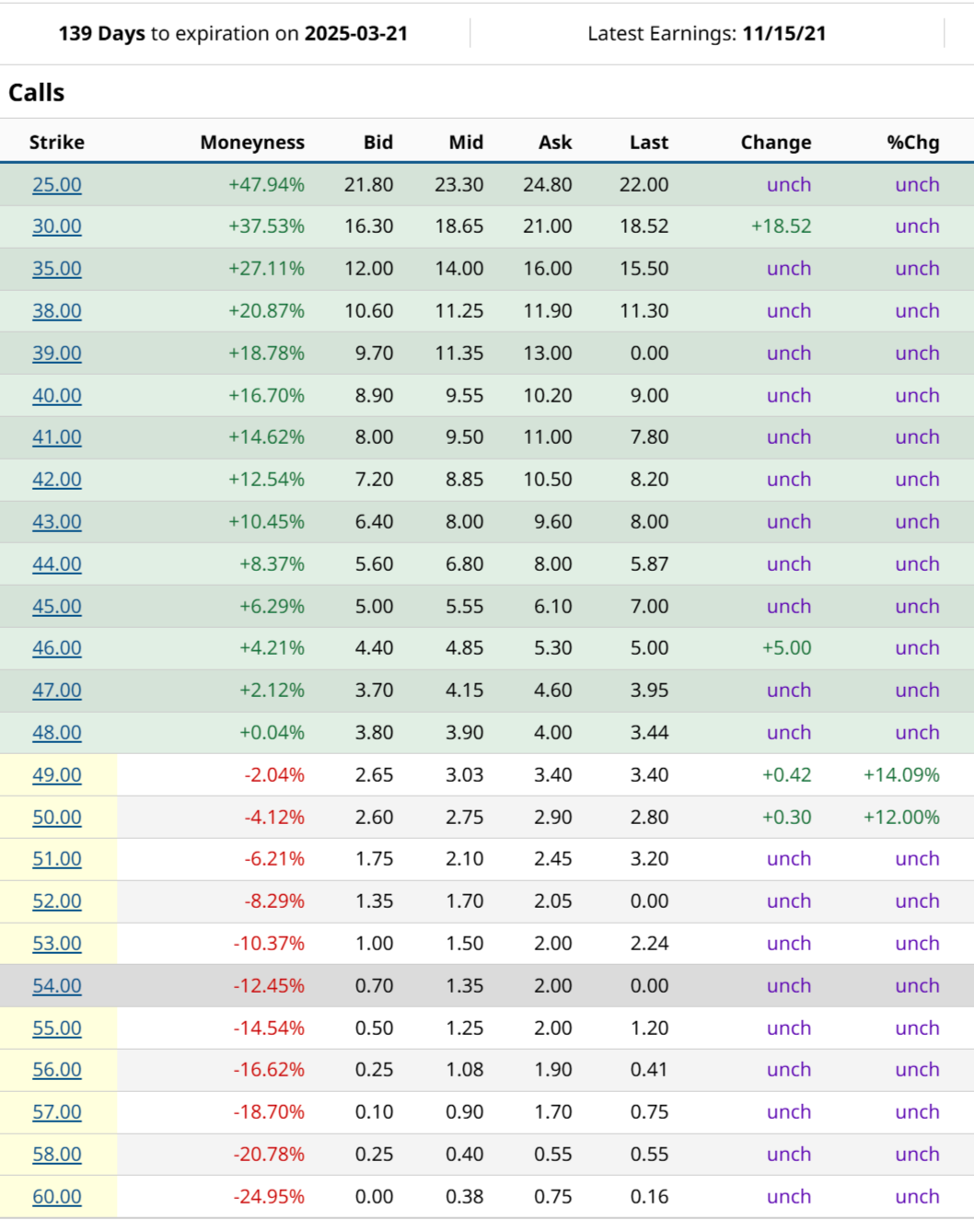Click the +18.52 change value
This screenshot has width=974, height=1232.
pos(781,227)
